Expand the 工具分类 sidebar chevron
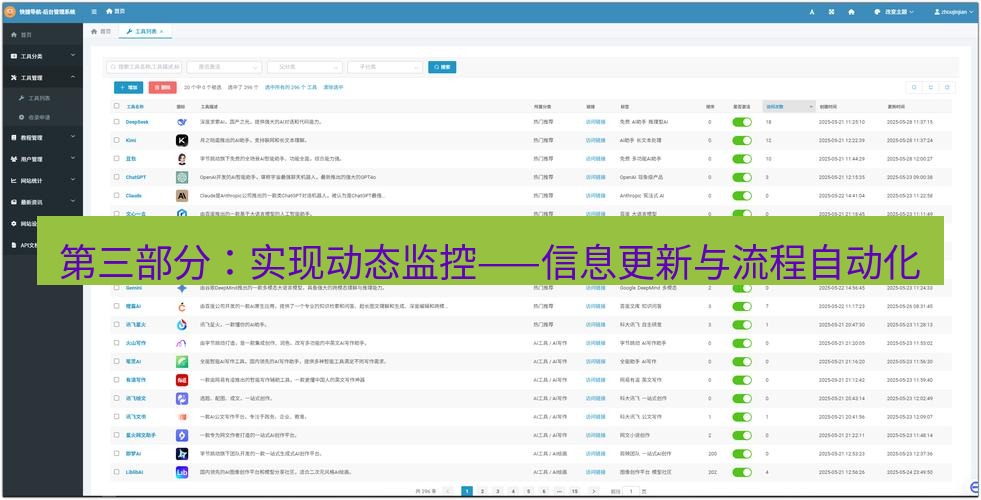The height and width of the screenshot is (500, 981). 73,56
